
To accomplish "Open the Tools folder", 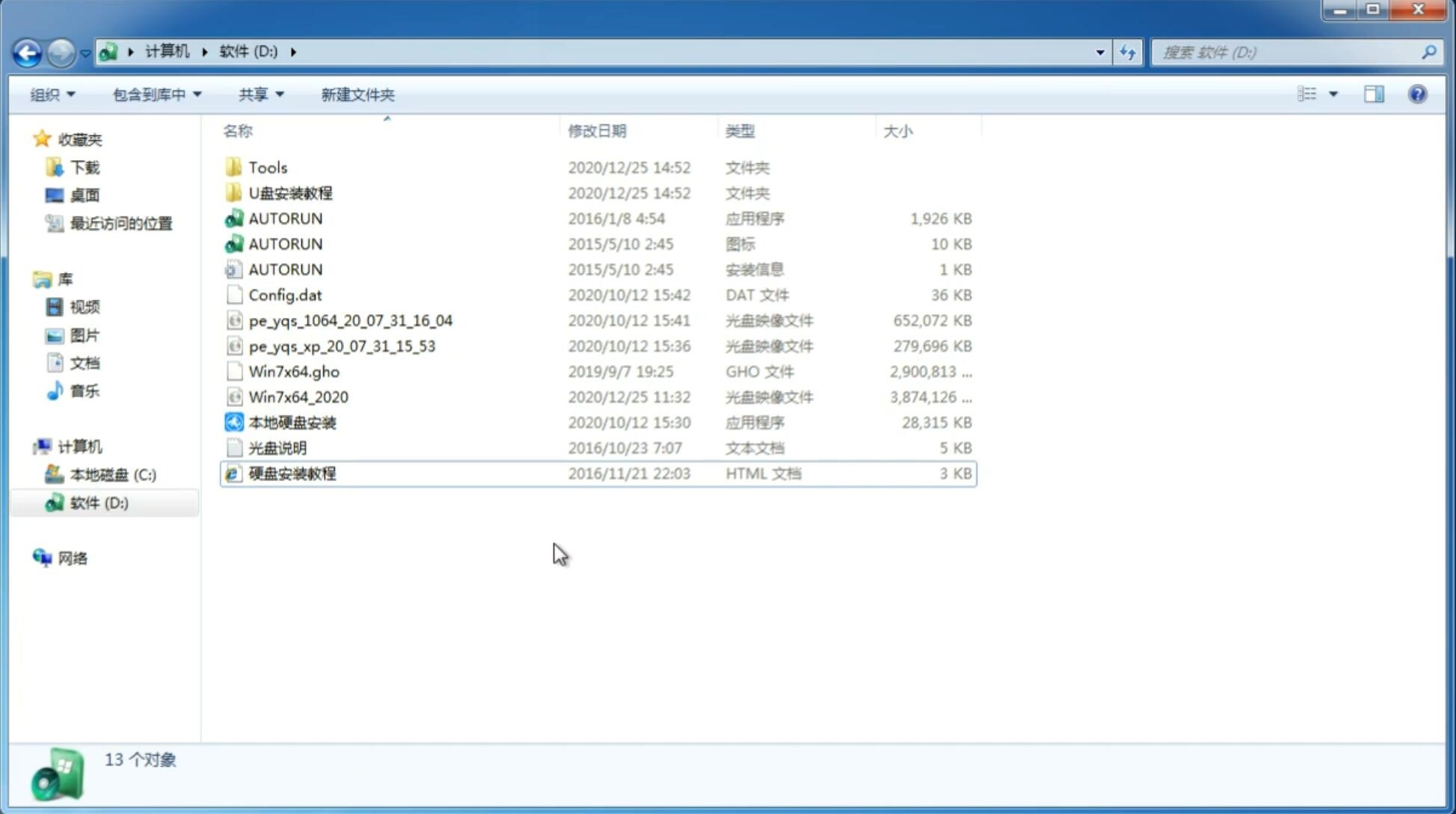I will (x=267, y=167).
